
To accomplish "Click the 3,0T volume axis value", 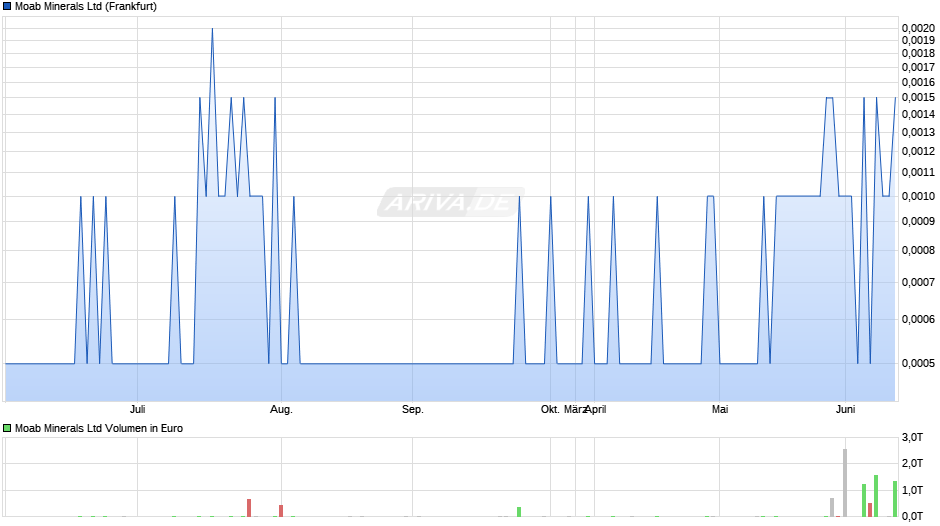I will [912, 437].
